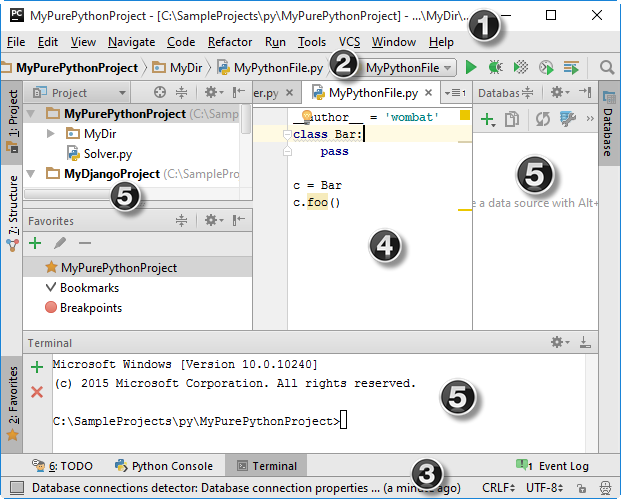Close terminal session with red X

[x=37, y=392]
